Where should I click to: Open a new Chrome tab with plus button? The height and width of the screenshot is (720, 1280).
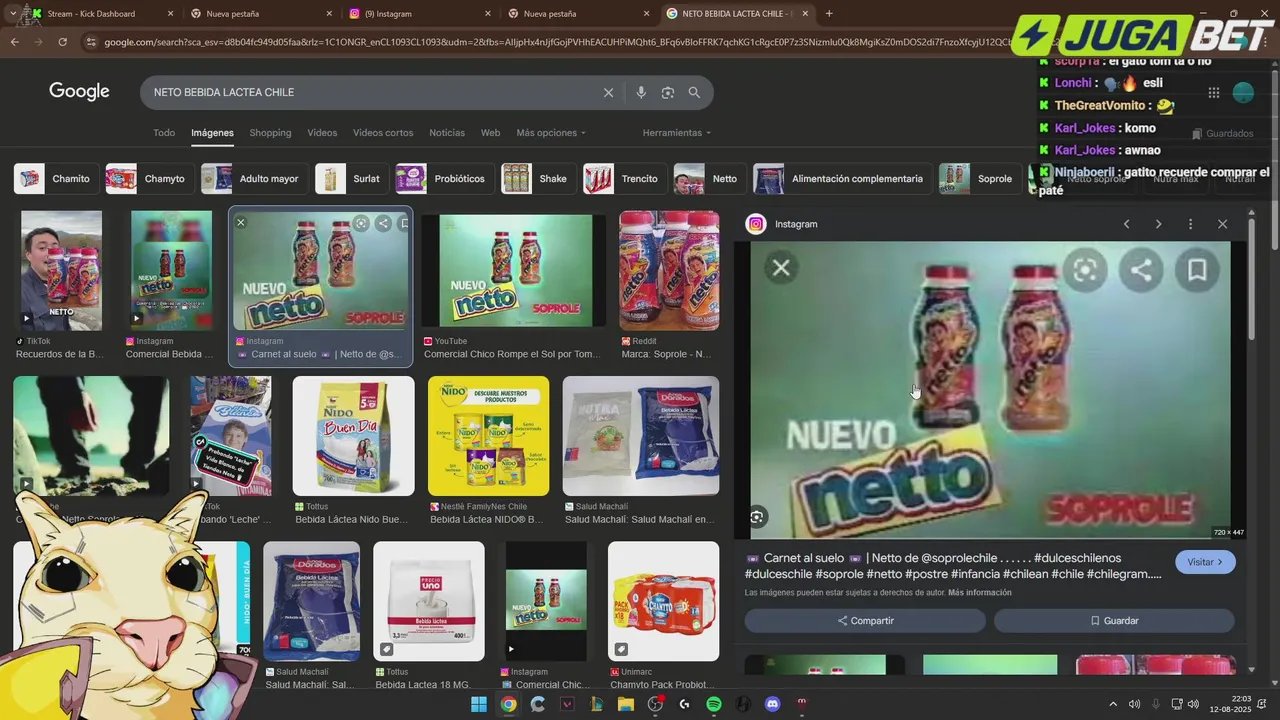829,14
